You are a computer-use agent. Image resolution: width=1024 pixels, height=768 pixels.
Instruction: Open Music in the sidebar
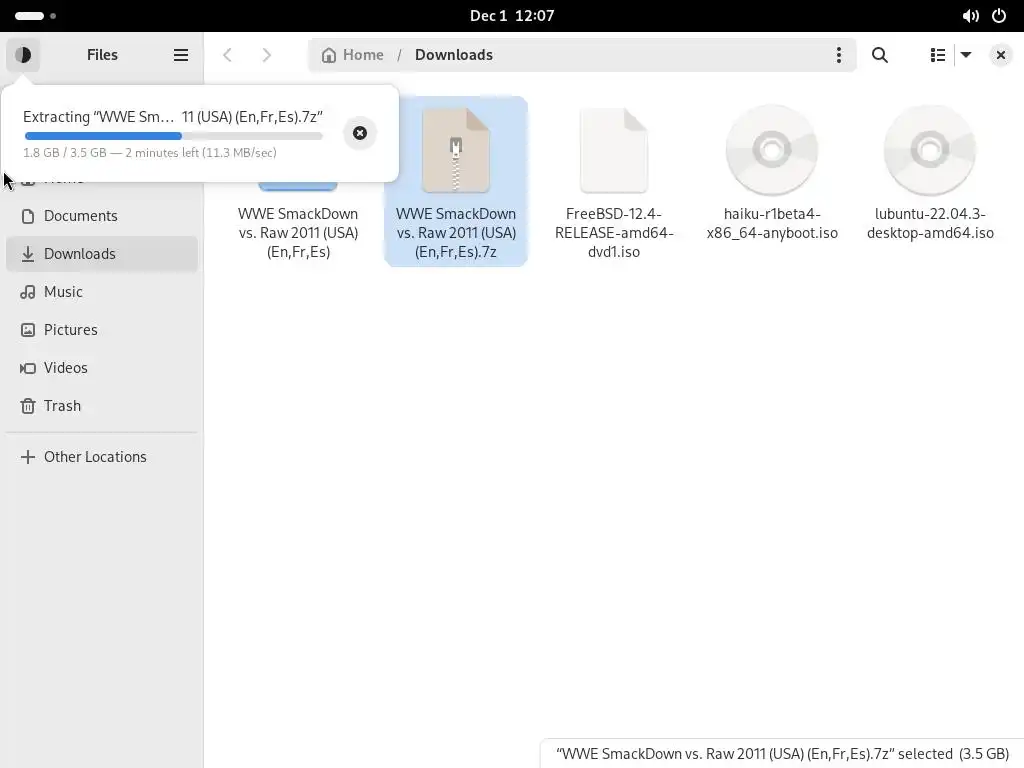[x=102, y=292]
